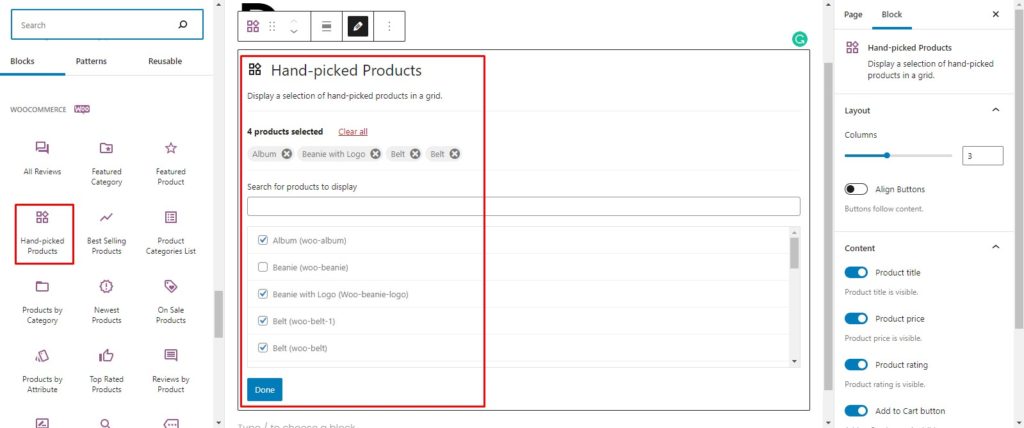Switch to the Blocks tab
The width and height of the screenshot is (1024, 428).
click(23, 61)
